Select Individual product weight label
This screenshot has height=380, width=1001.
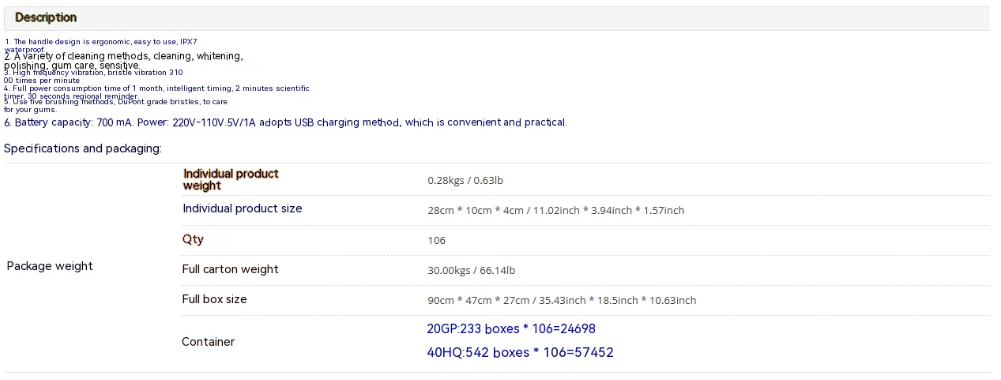[231, 180]
